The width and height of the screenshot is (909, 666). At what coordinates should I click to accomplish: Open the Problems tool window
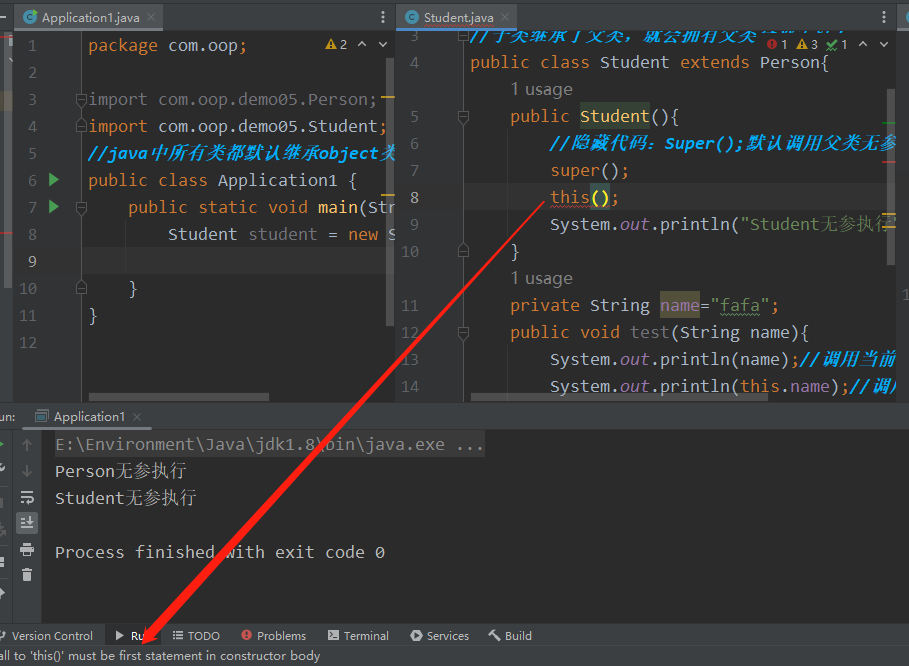tap(274, 636)
